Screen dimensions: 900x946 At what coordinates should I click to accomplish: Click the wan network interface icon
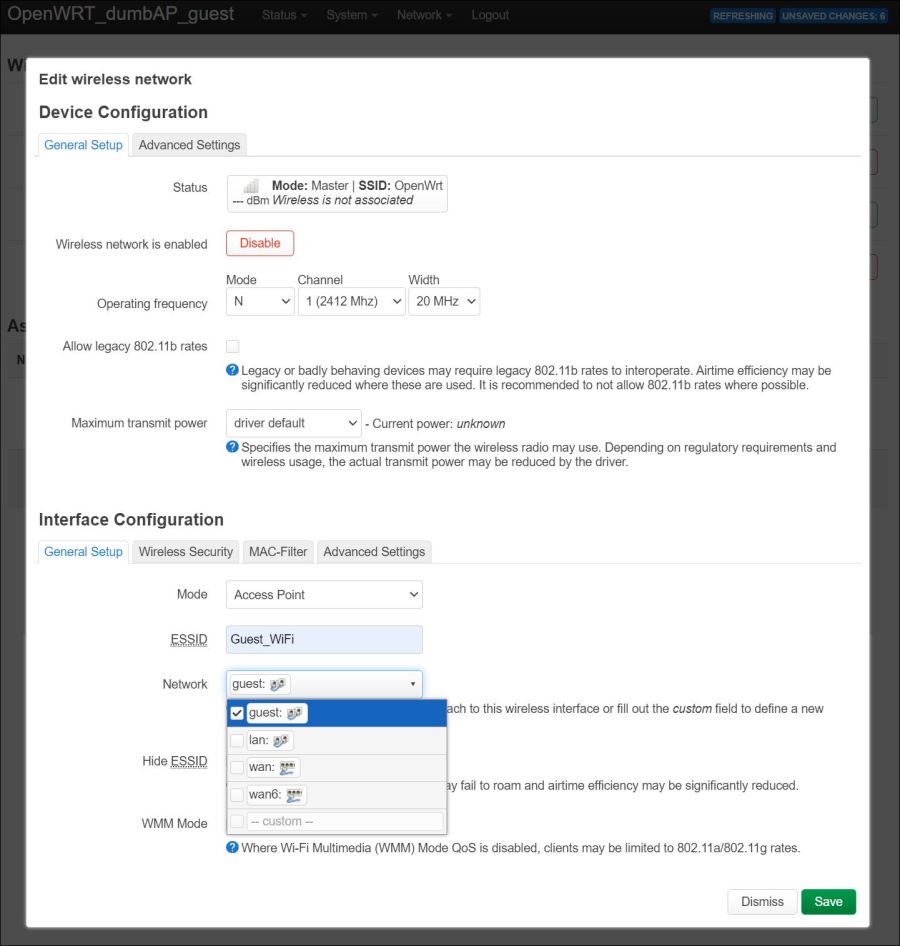pos(288,768)
